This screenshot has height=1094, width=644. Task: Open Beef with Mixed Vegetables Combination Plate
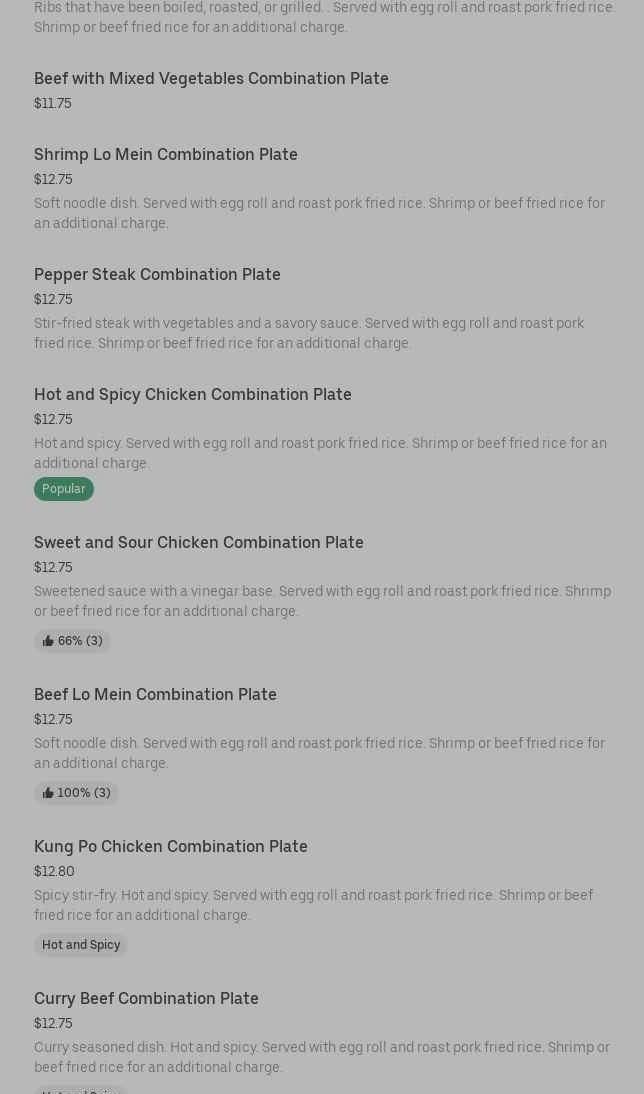(x=211, y=78)
